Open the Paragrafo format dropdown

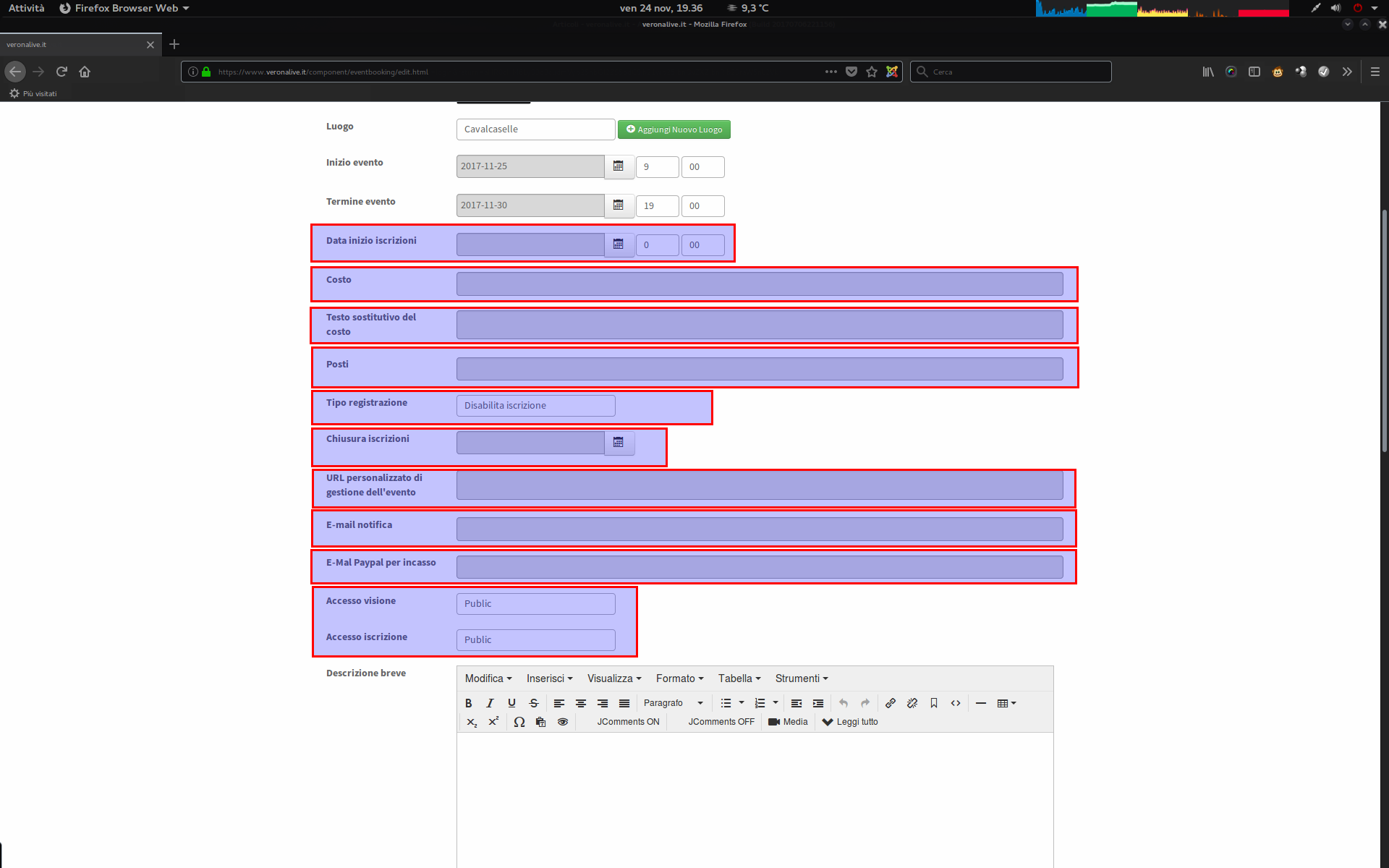coord(673,703)
